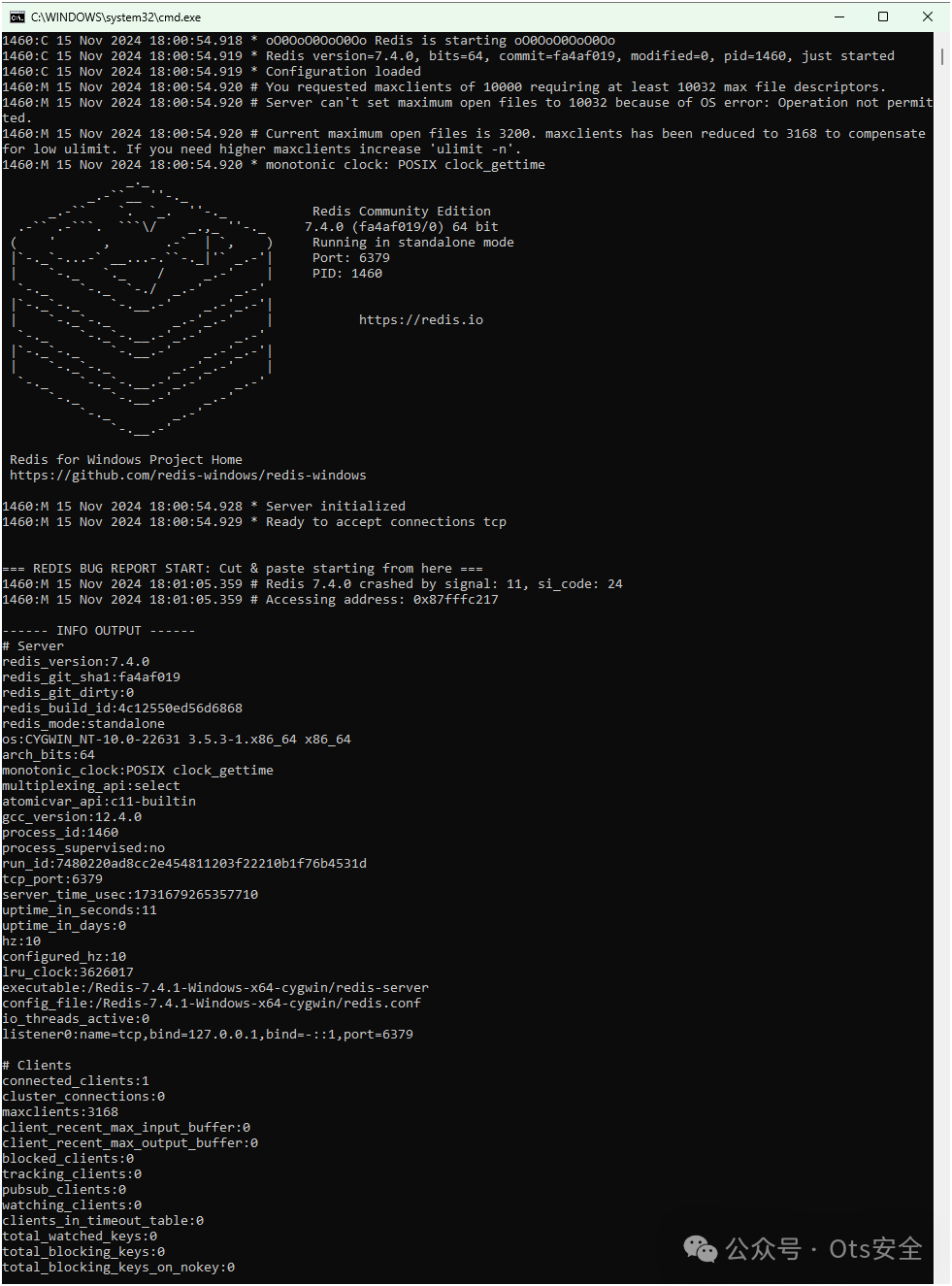The image size is (952, 1286).
Task: Click the '# Clients' section heading
Action: (37, 1066)
